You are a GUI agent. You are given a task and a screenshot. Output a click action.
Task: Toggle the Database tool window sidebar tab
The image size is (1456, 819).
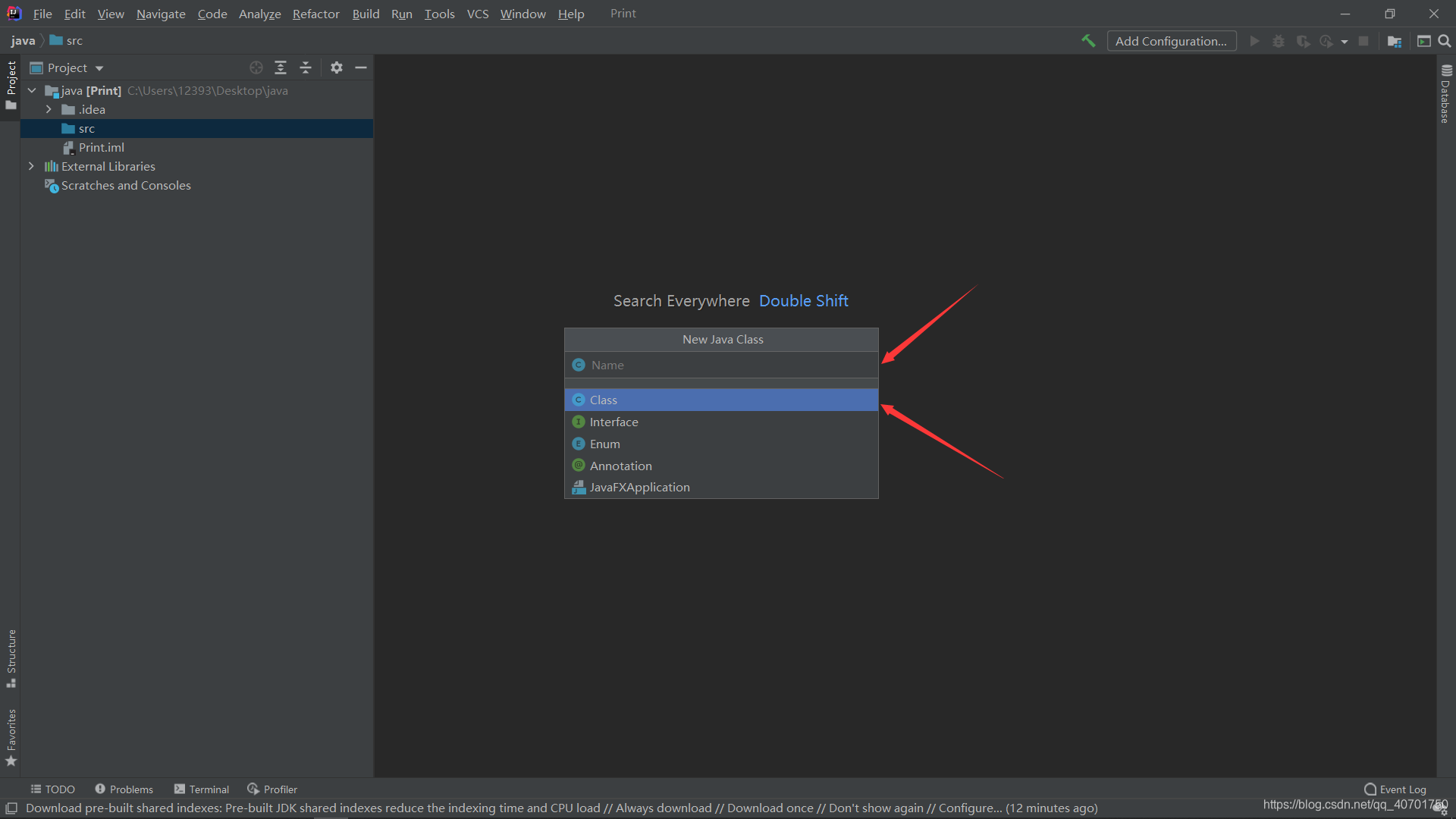click(1445, 95)
